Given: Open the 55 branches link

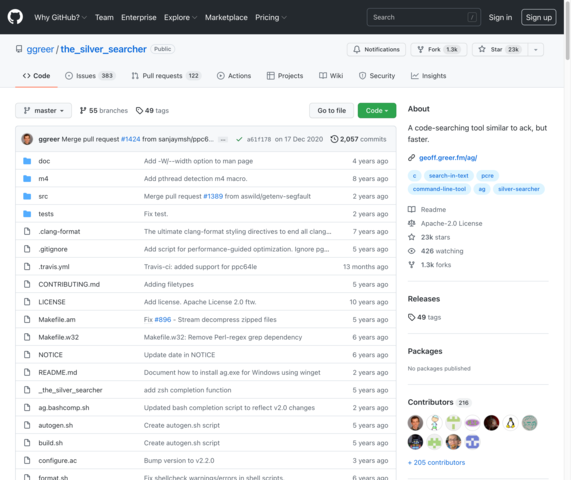Looking at the screenshot, I should tap(104, 110).
